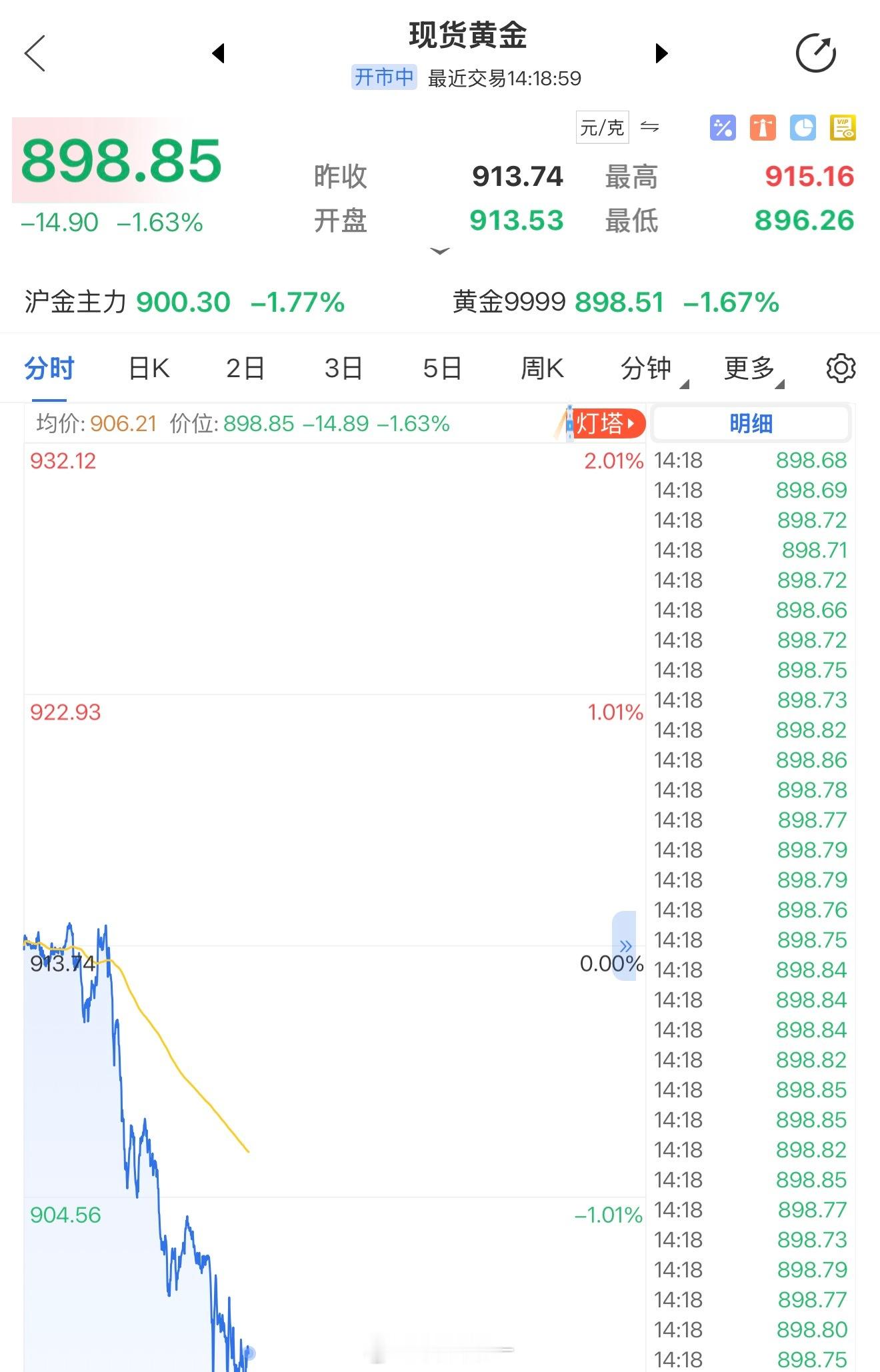Viewport: 880px width, 1372px height.
Task: Tap the price change -14.90
Action: [x=59, y=223]
